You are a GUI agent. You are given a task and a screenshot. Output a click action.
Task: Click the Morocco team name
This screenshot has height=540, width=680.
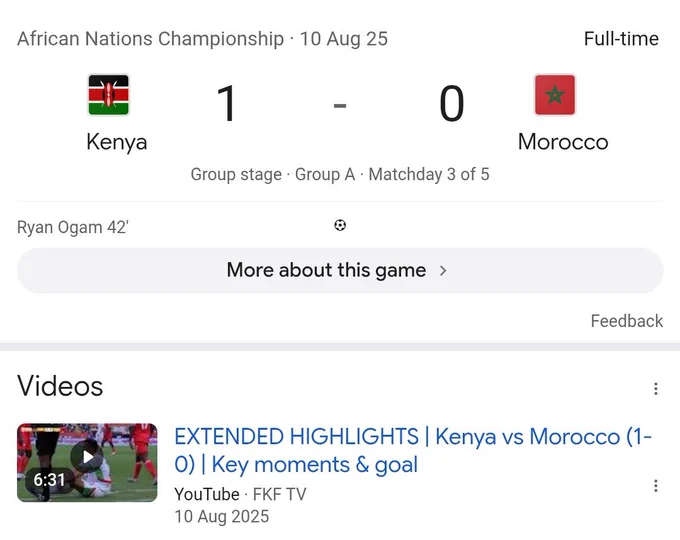(x=563, y=142)
